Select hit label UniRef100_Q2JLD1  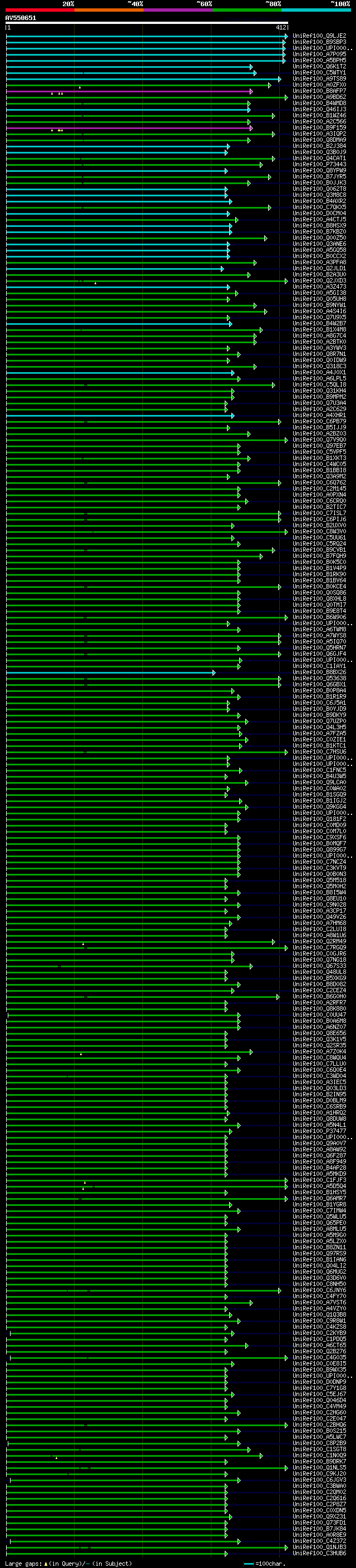pos(319,269)
